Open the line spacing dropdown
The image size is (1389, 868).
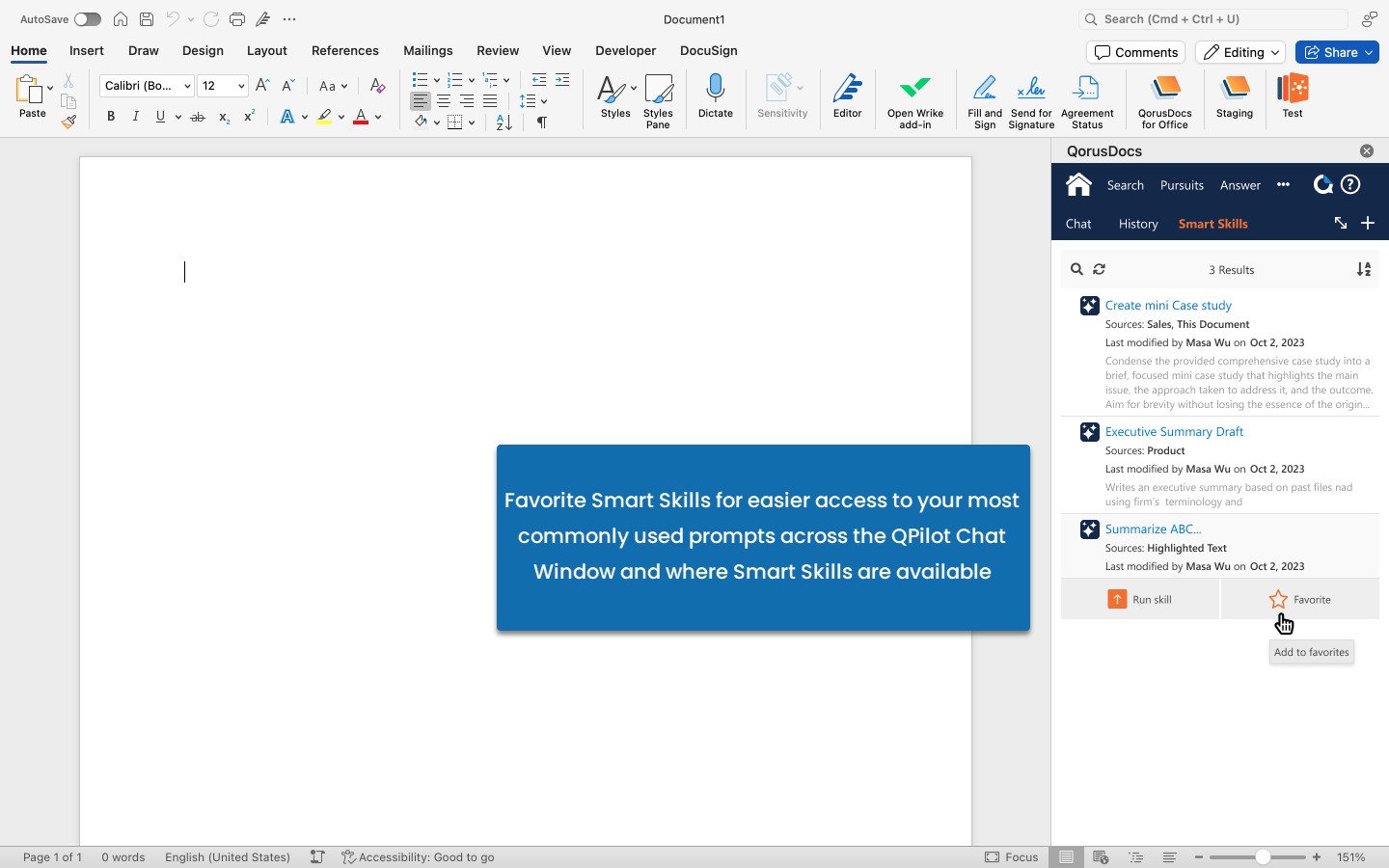click(532, 101)
